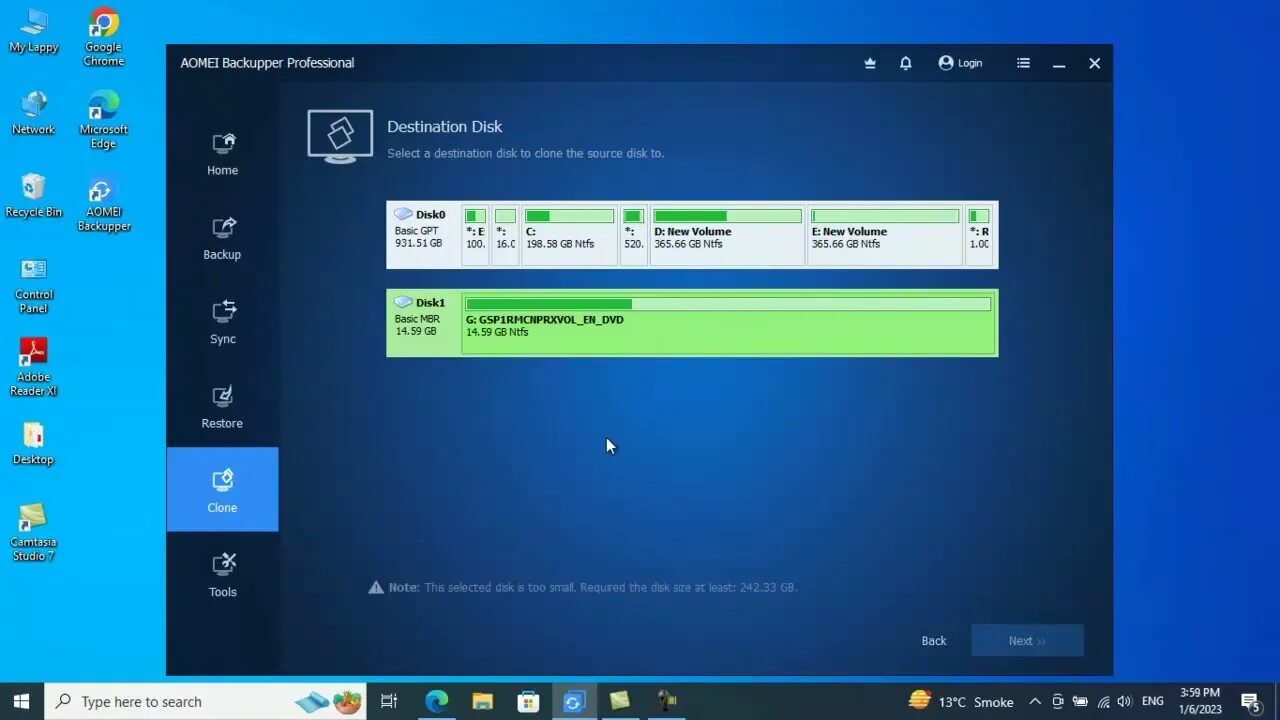Viewport: 1280px width, 720px height.
Task: Click the C: 198.58 GB partition
Action: tap(569, 236)
